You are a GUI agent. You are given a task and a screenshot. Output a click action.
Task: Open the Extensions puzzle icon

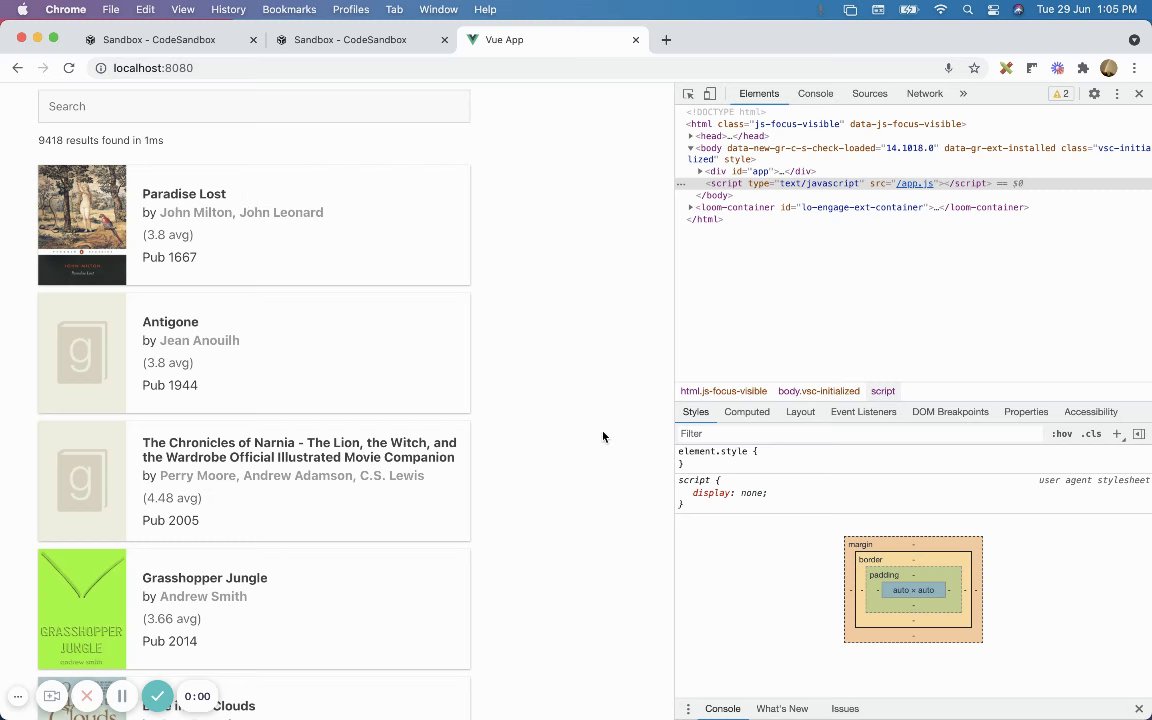tap(1083, 68)
